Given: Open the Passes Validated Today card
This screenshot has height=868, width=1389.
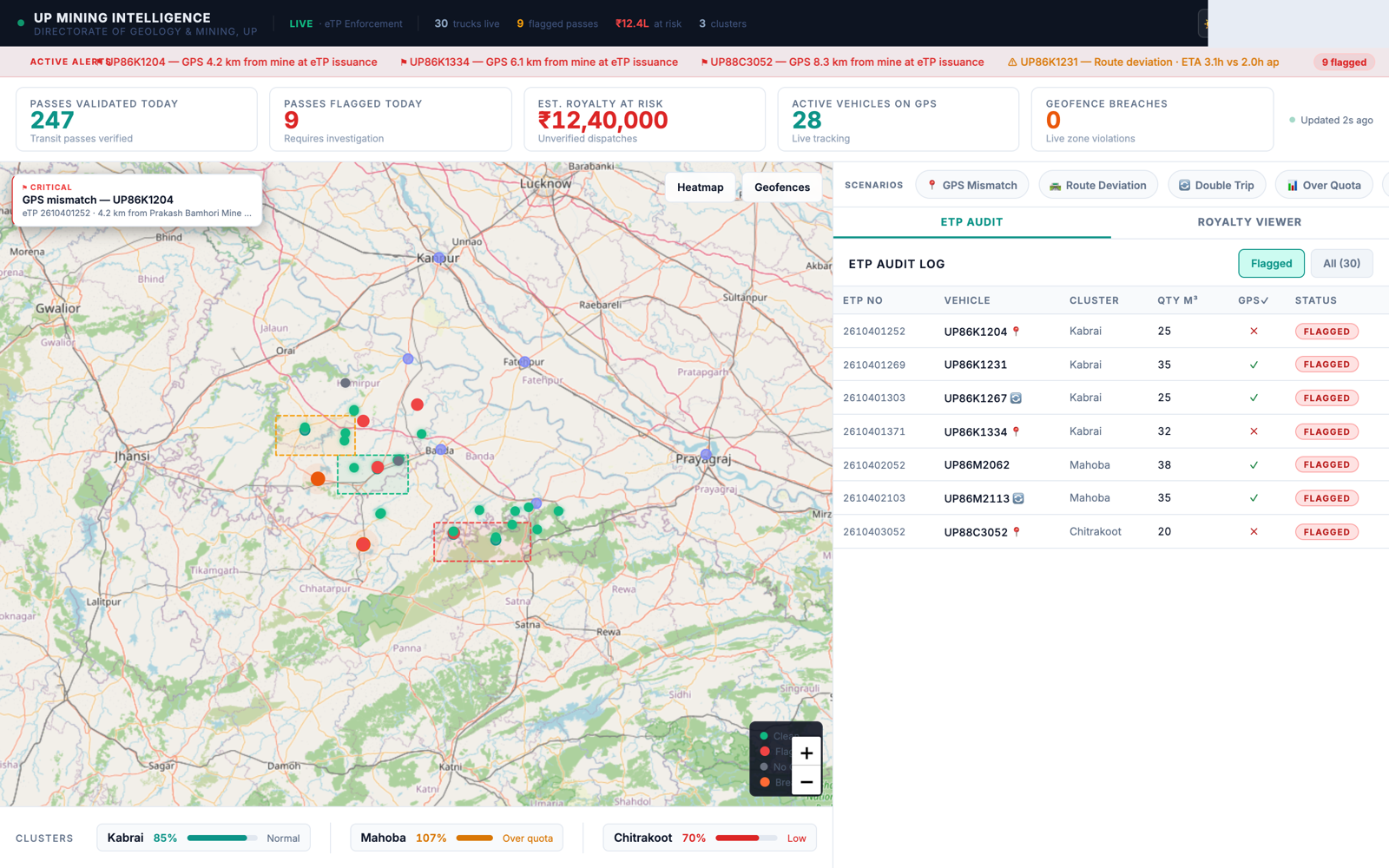Looking at the screenshot, I should coord(136,120).
